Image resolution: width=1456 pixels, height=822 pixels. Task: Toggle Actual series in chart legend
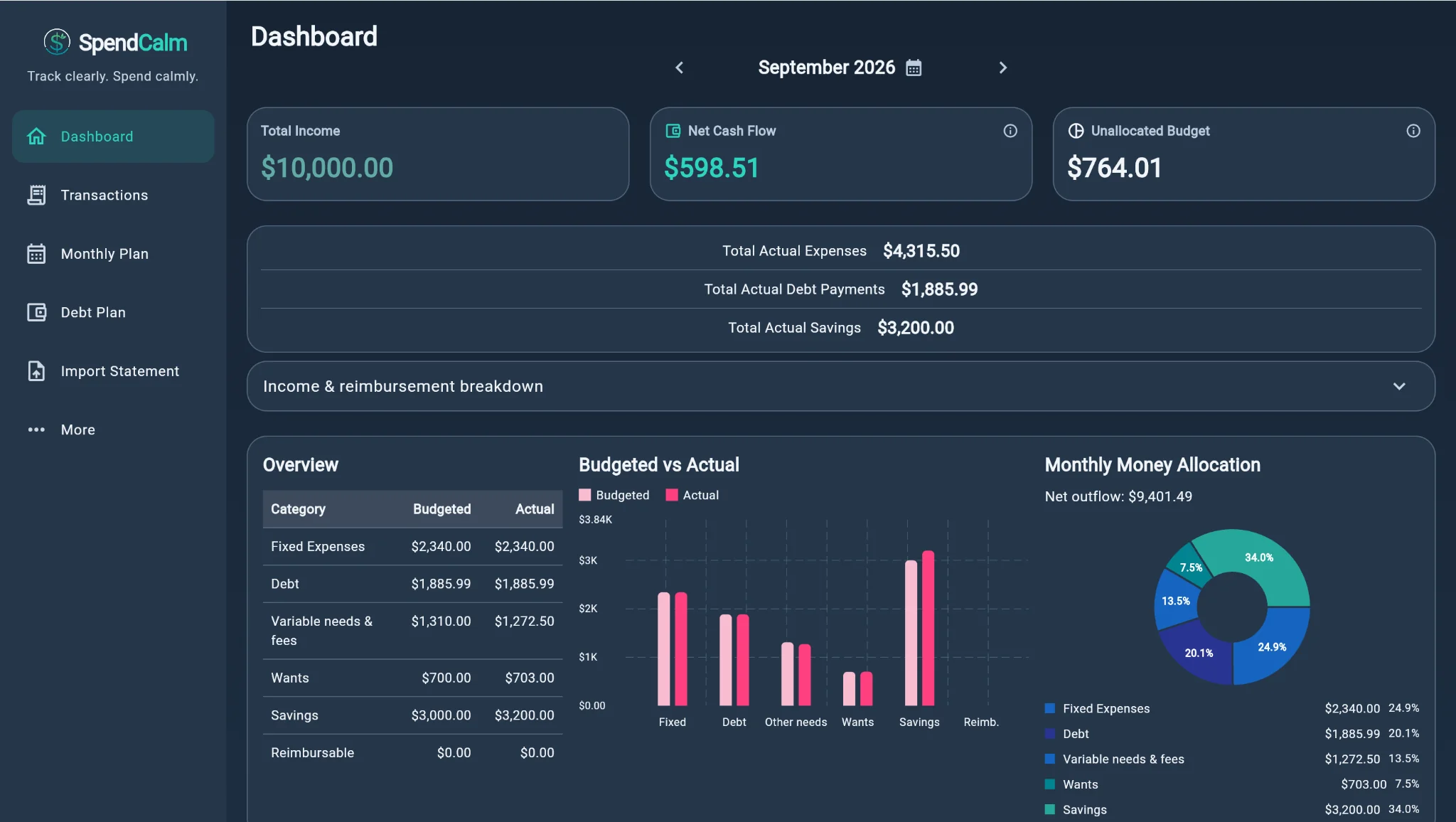coord(692,495)
